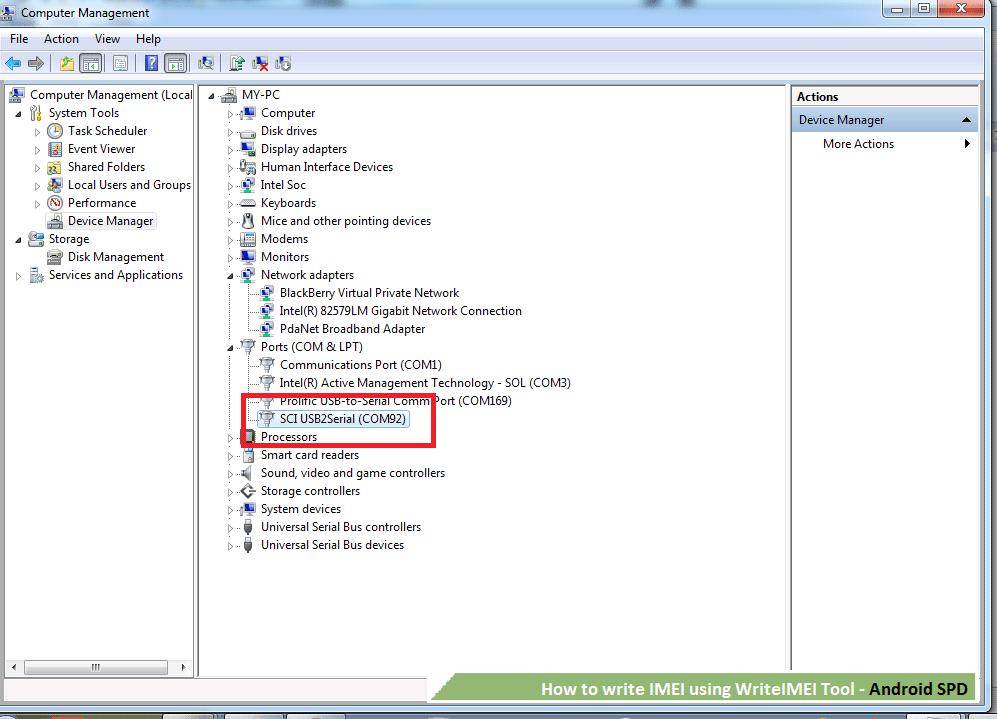The width and height of the screenshot is (997, 719).
Task: Collapse the Ports (COM & LPT) category
Action: 230,348
